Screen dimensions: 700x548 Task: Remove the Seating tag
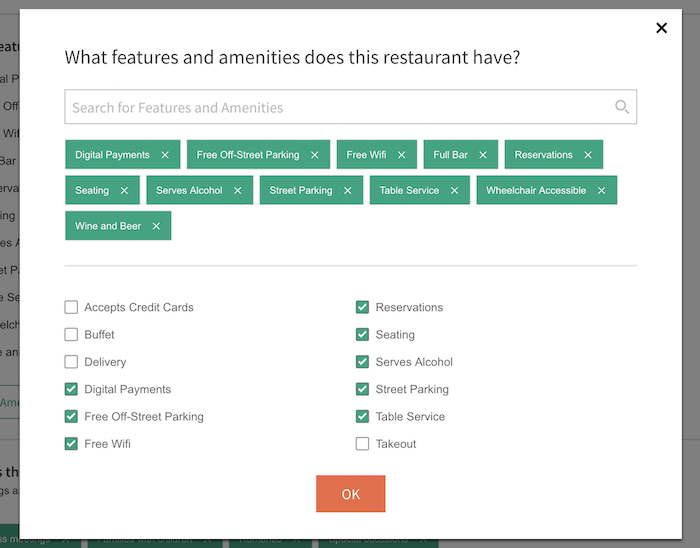[x=124, y=191]
